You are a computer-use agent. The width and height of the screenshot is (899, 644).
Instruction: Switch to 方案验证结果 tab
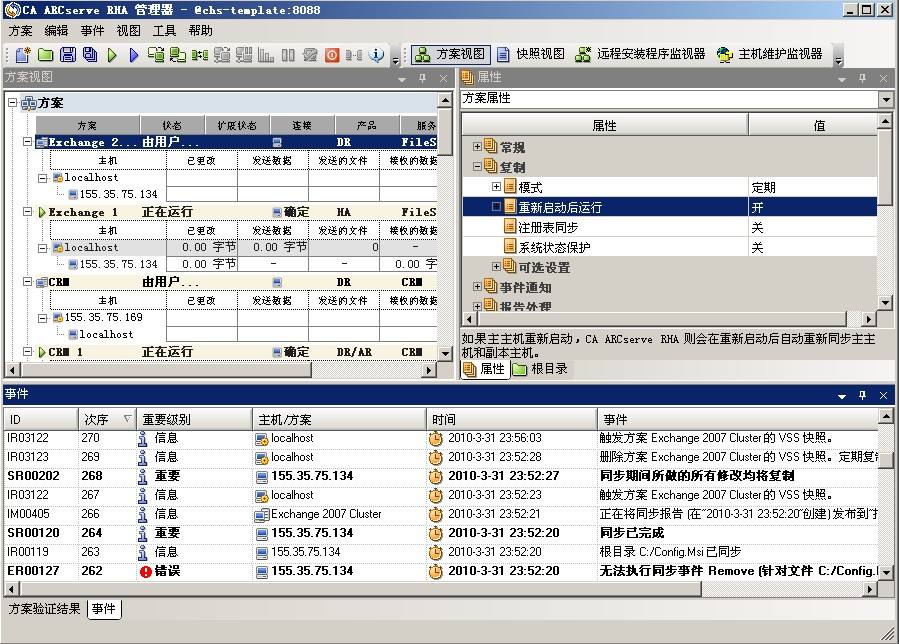[x=44, y=608]
